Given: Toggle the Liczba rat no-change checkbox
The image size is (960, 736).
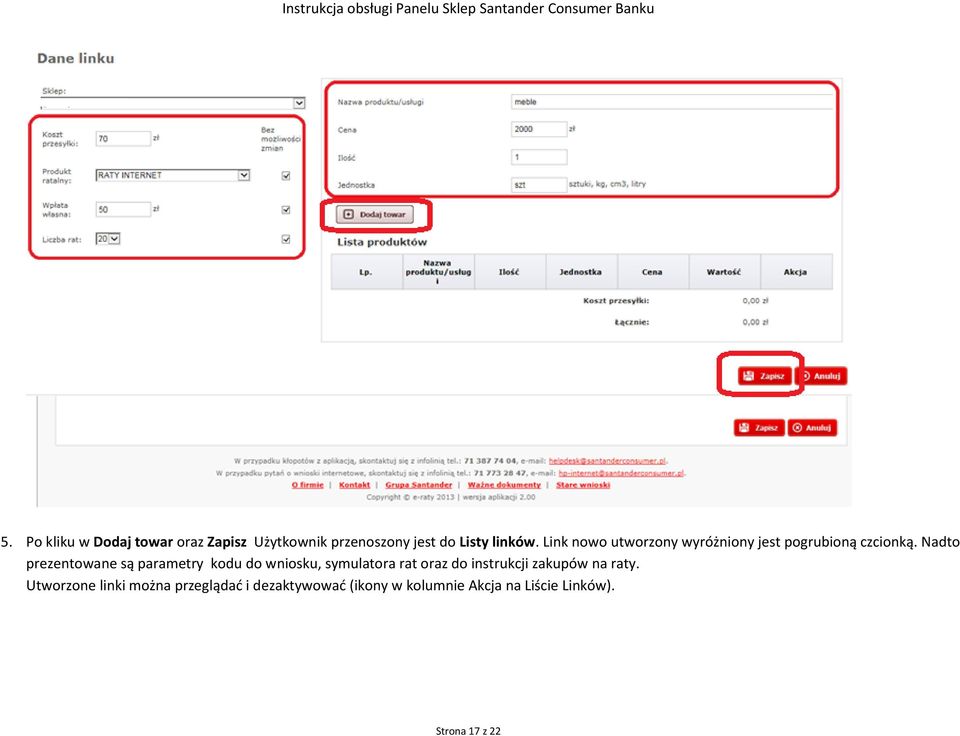Looking at the screenshot, I should [286, 239].
